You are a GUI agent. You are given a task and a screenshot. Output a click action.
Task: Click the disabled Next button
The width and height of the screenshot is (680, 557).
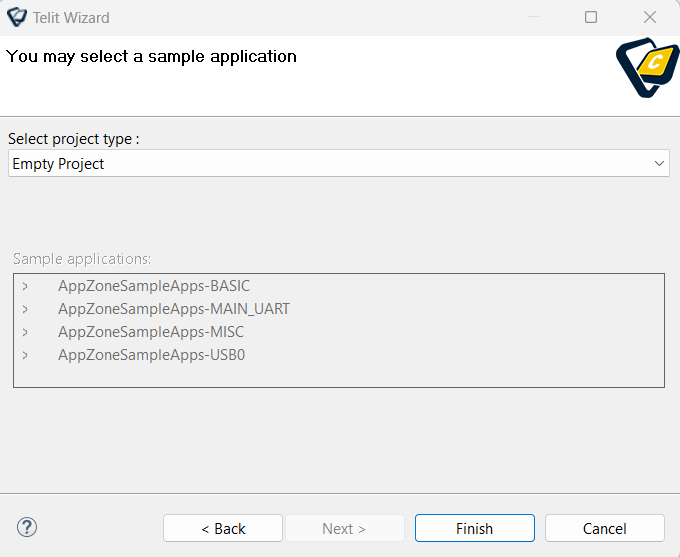point(344,528)
